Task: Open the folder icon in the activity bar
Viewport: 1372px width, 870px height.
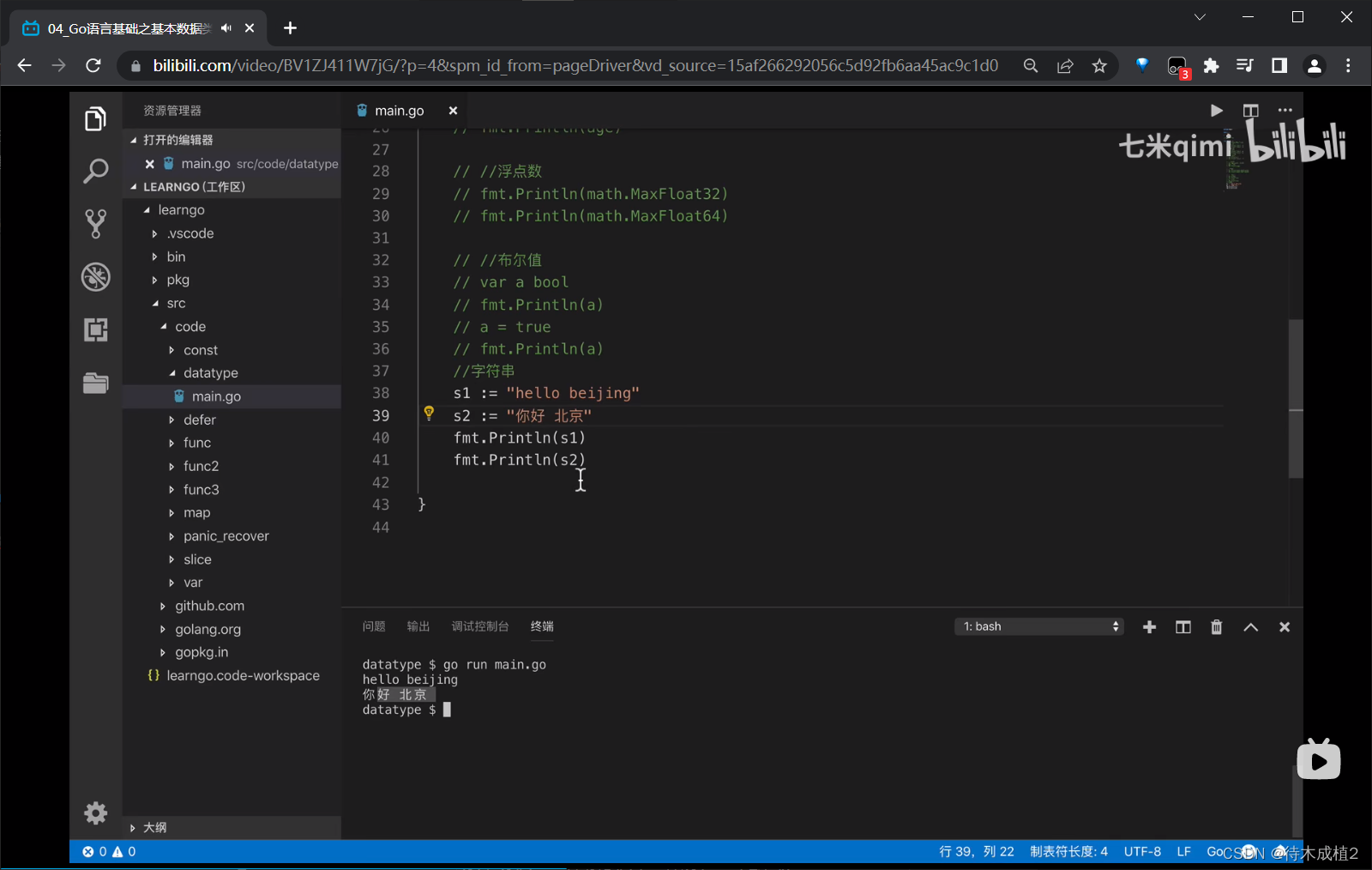Action: pyautogui.click(x=95, y=383)
